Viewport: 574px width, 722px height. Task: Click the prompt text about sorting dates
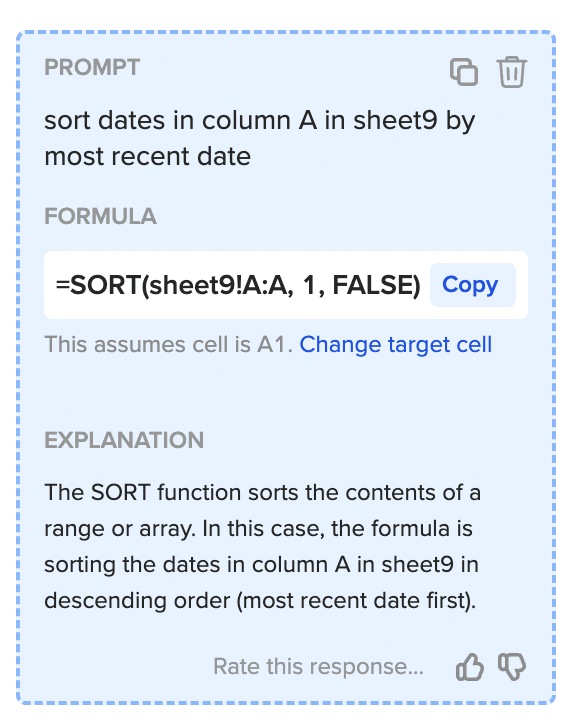pyautogui.click(x=260, y=138)
